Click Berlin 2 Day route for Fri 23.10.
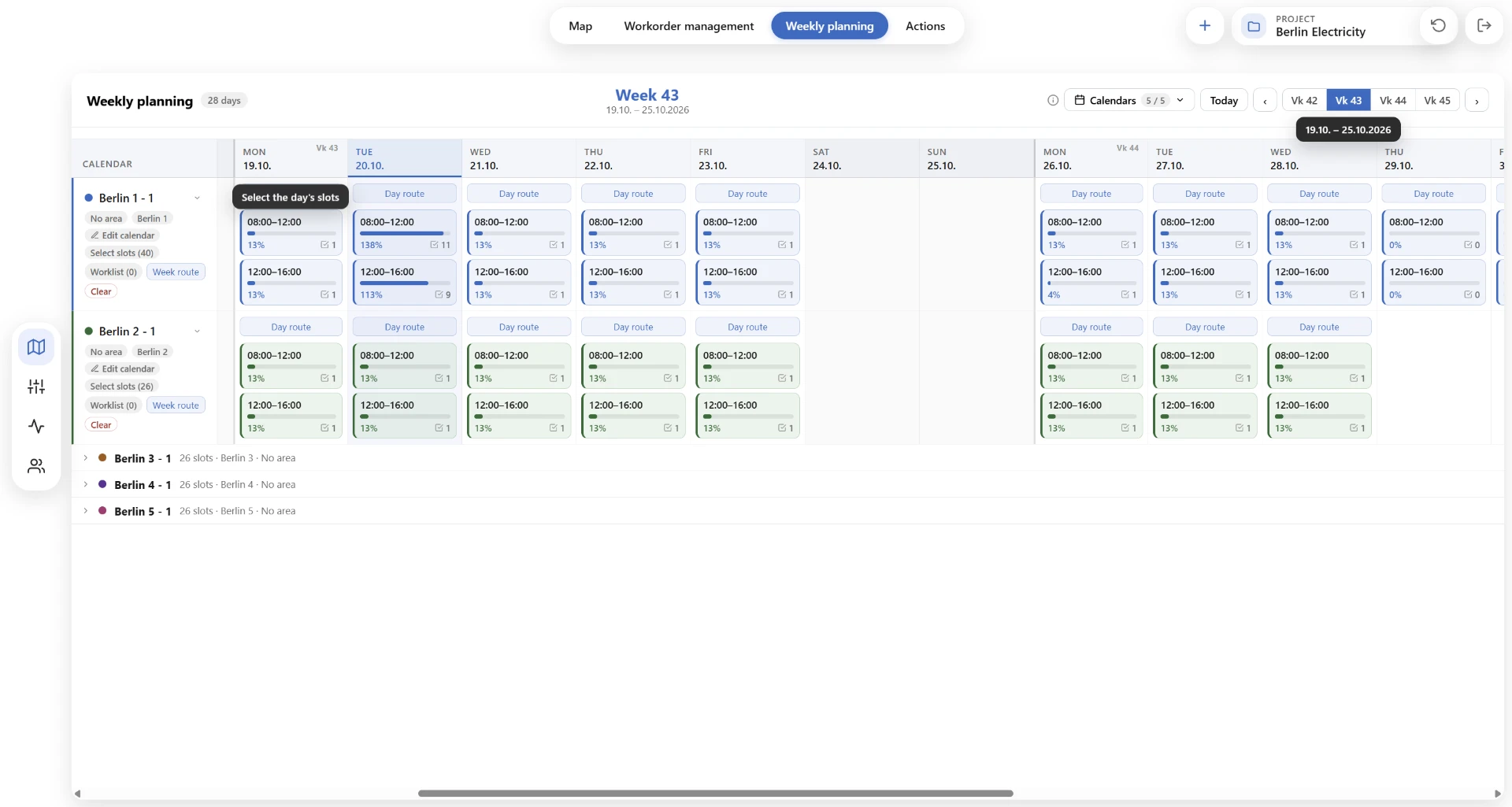The image size is (1512, 807). pyautogui.click(x=747, y=327)
